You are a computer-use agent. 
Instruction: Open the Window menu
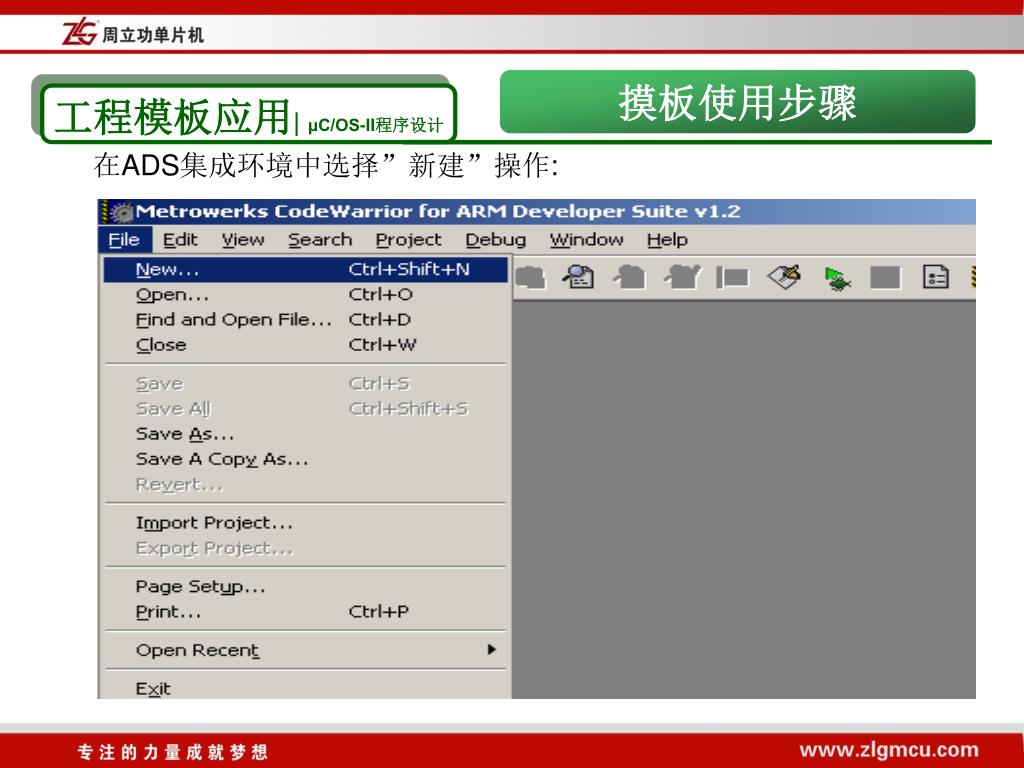pos(586,240)
